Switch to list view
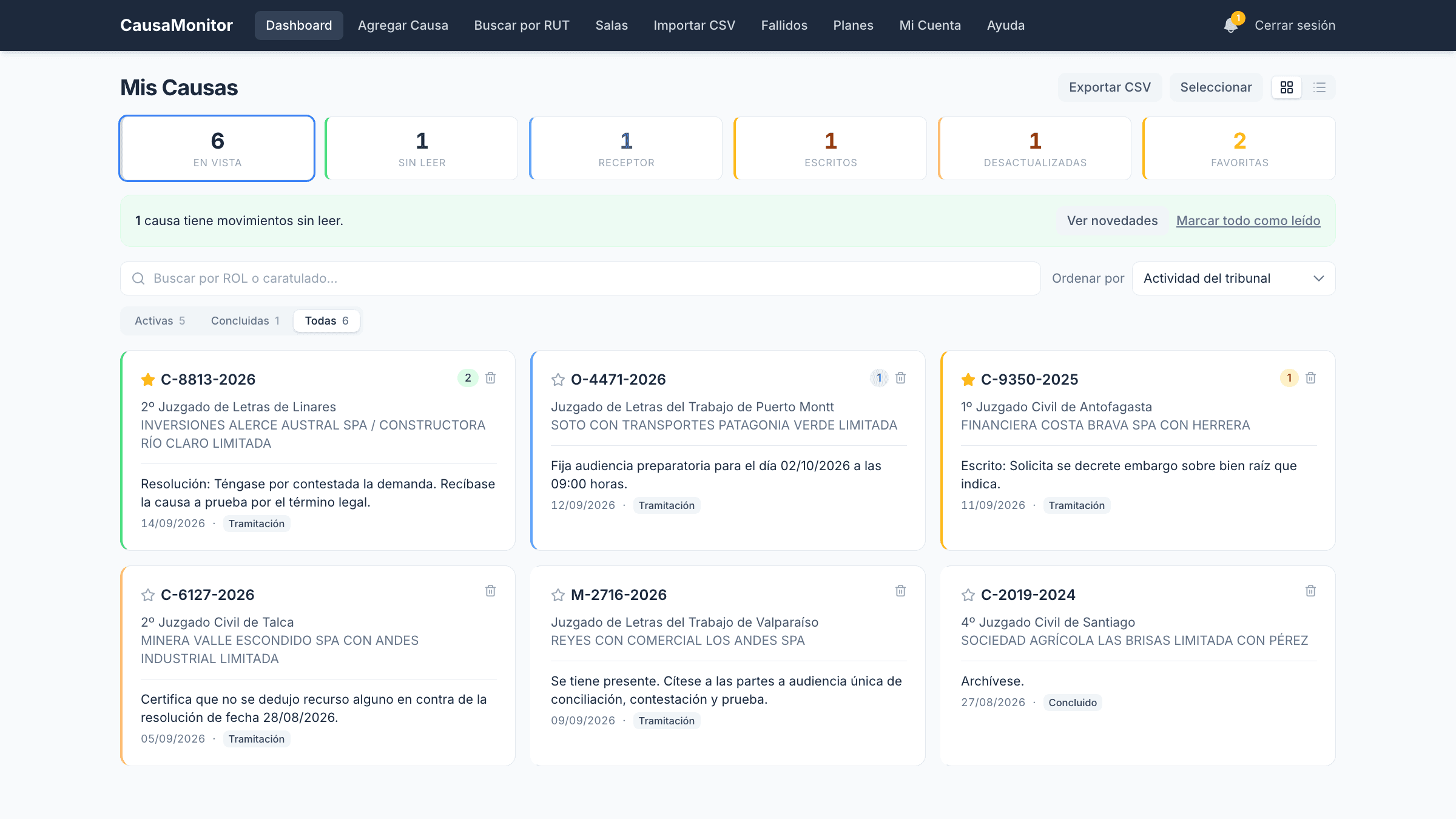 click(1319, 87)
